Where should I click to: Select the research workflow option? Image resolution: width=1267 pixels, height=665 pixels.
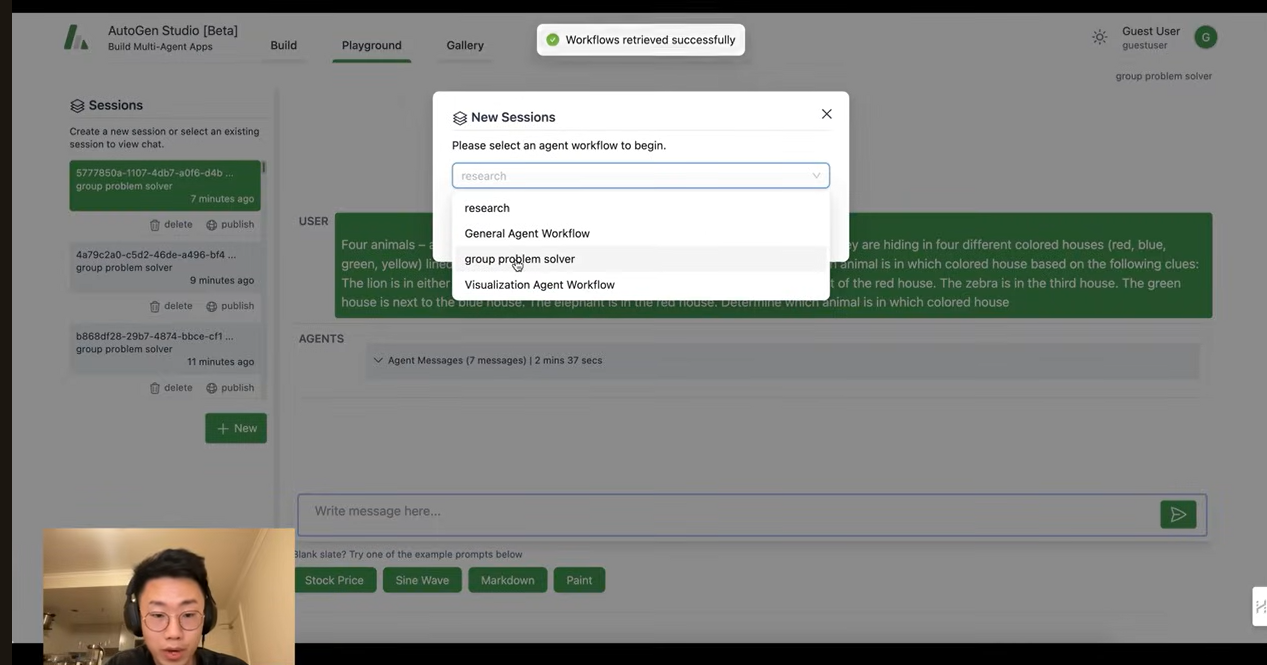point(487,208)
